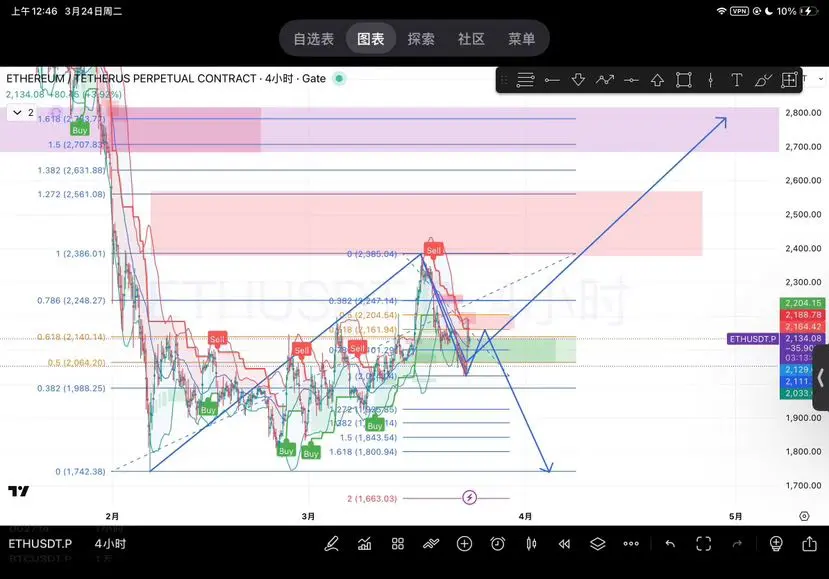This screenshot has height=579, width=829.
Task: Open price scale settings gear icon
Action: (804, 516)
